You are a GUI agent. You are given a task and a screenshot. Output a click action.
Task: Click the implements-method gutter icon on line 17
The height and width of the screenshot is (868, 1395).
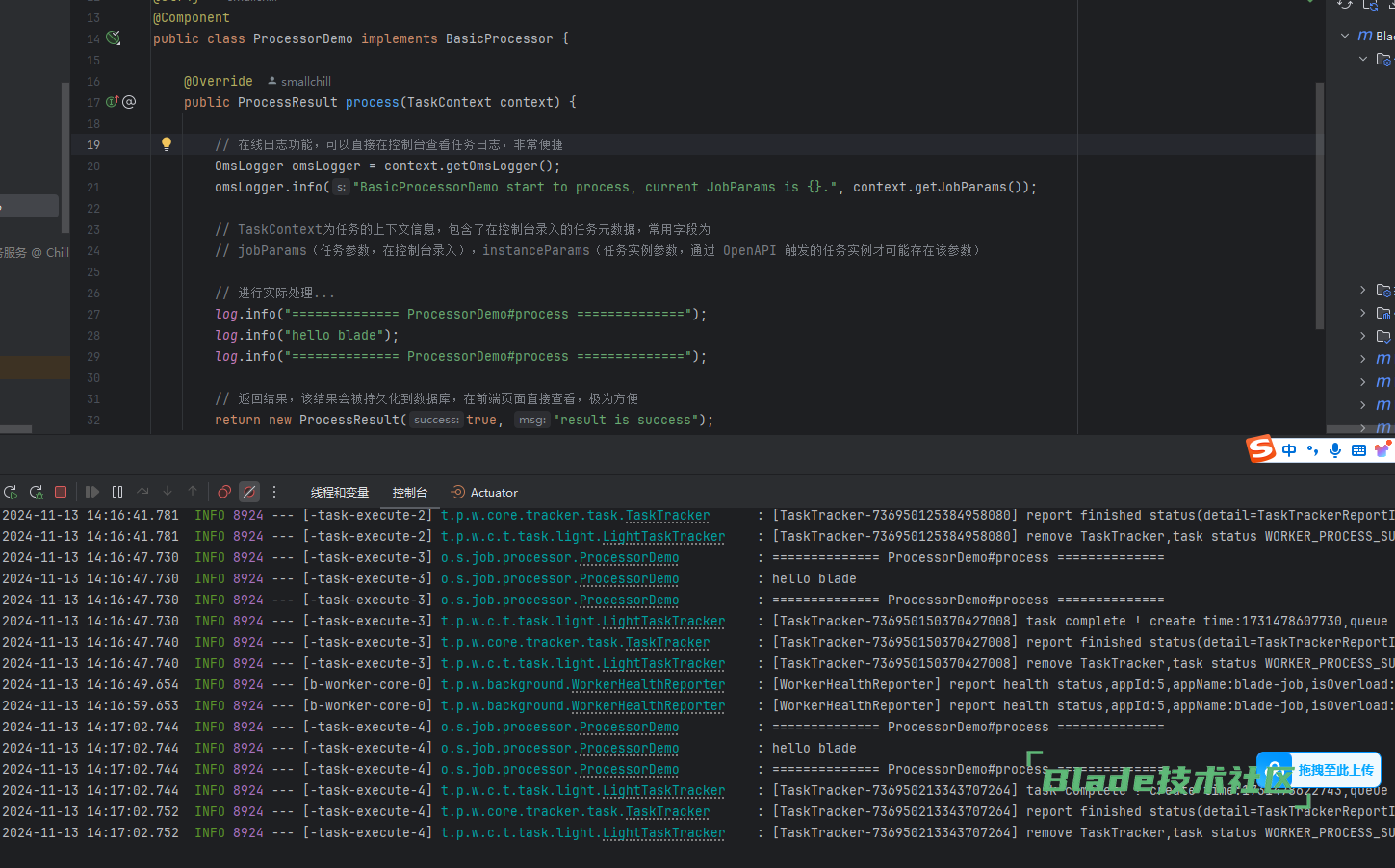pyautogui.click(x=112, y=102)
